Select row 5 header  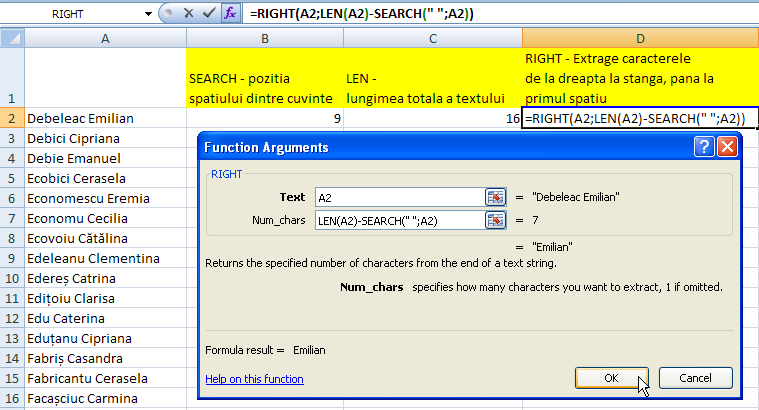point(12,178)
